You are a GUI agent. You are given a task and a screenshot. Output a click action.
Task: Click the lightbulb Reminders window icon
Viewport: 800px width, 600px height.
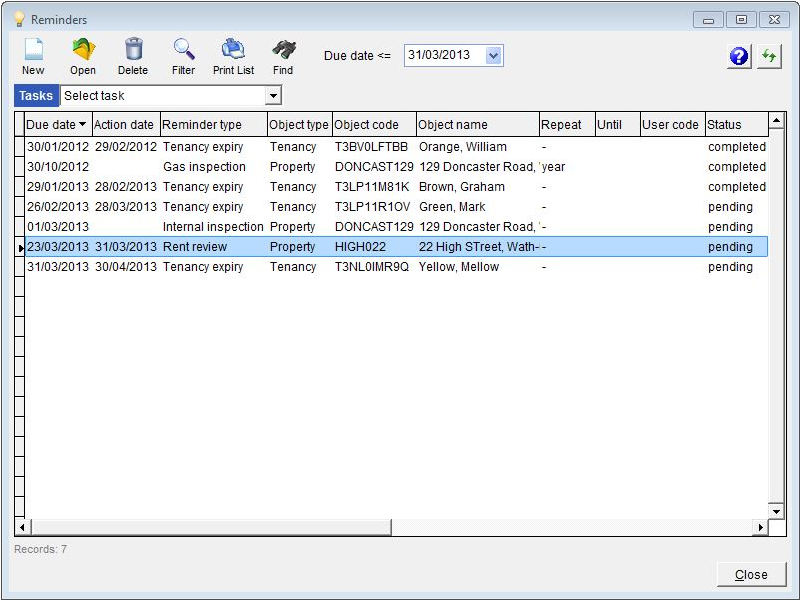click(19, 19)
